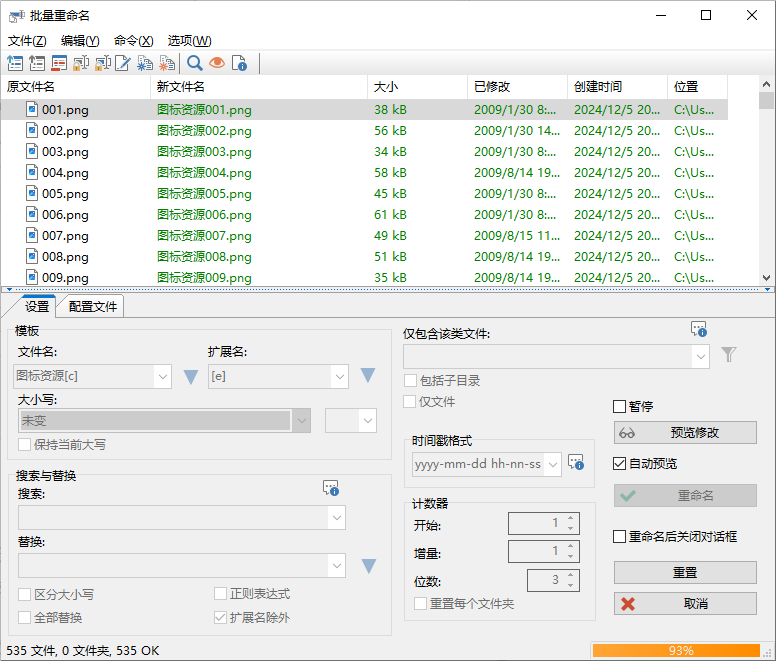Switch to the 配置文件 tab
This screenshot has width=776, height=661.
(92, 307)
